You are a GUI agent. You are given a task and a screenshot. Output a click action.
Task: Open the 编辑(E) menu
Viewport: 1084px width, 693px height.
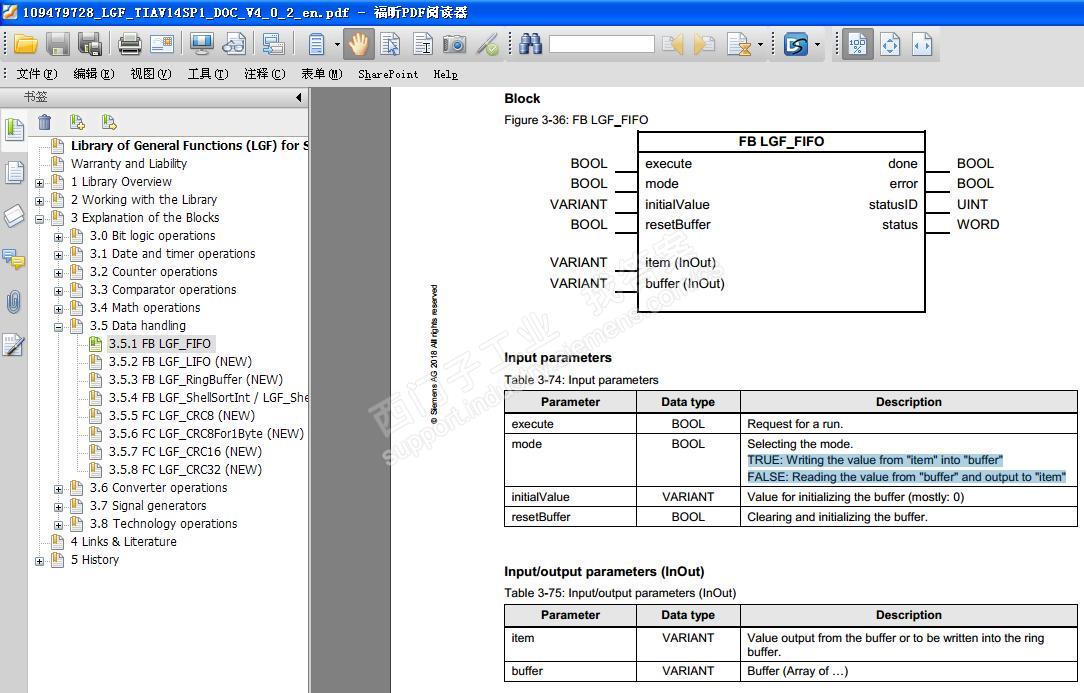click(94, 74)
